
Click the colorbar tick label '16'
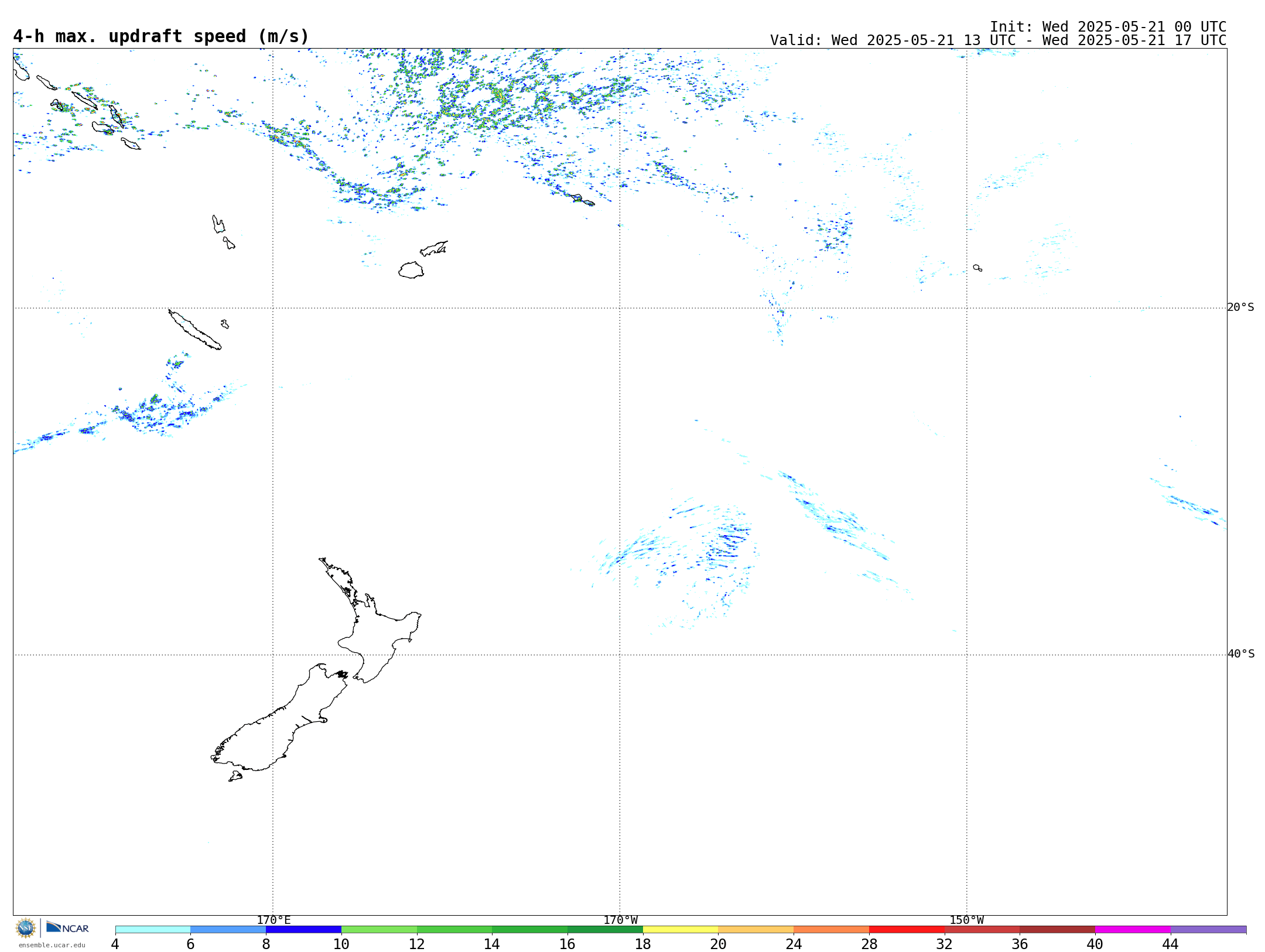567,944
